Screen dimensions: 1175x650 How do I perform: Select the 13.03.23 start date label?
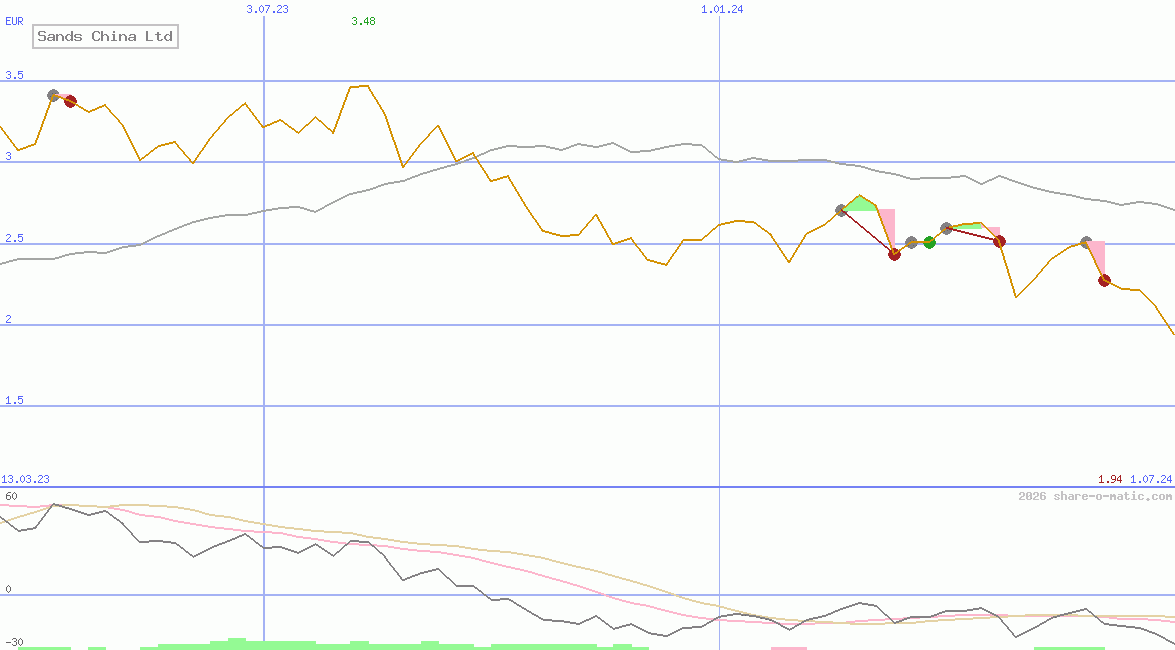pos(26,479)
